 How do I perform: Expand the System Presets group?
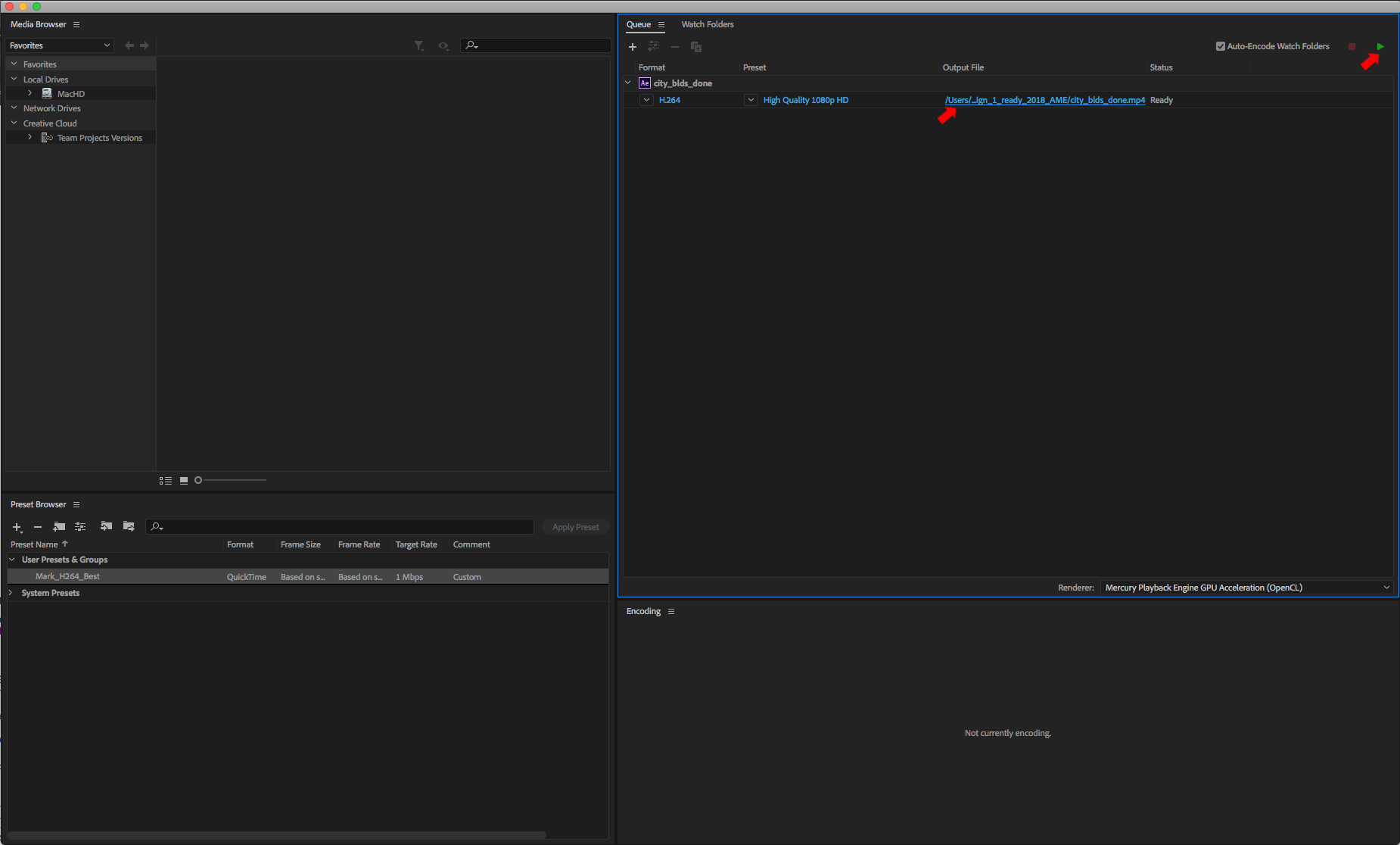pyautogui.click(x=11, y=593)
